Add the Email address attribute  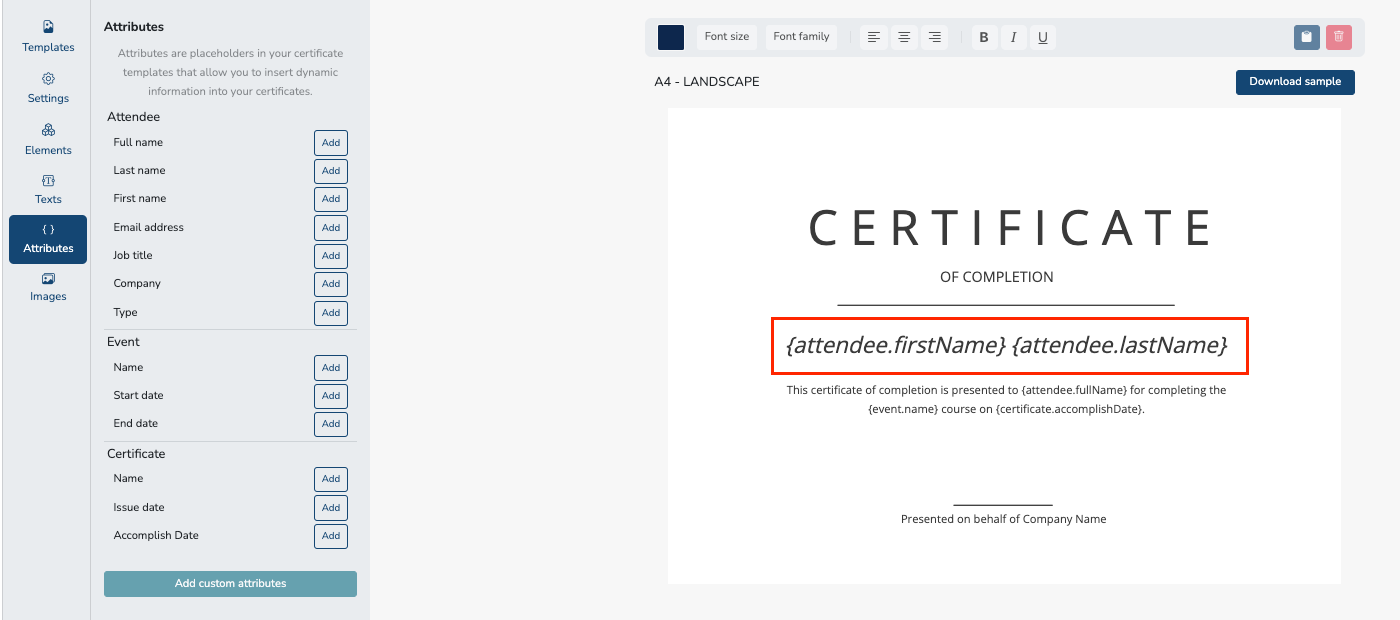tap(331, 228)
